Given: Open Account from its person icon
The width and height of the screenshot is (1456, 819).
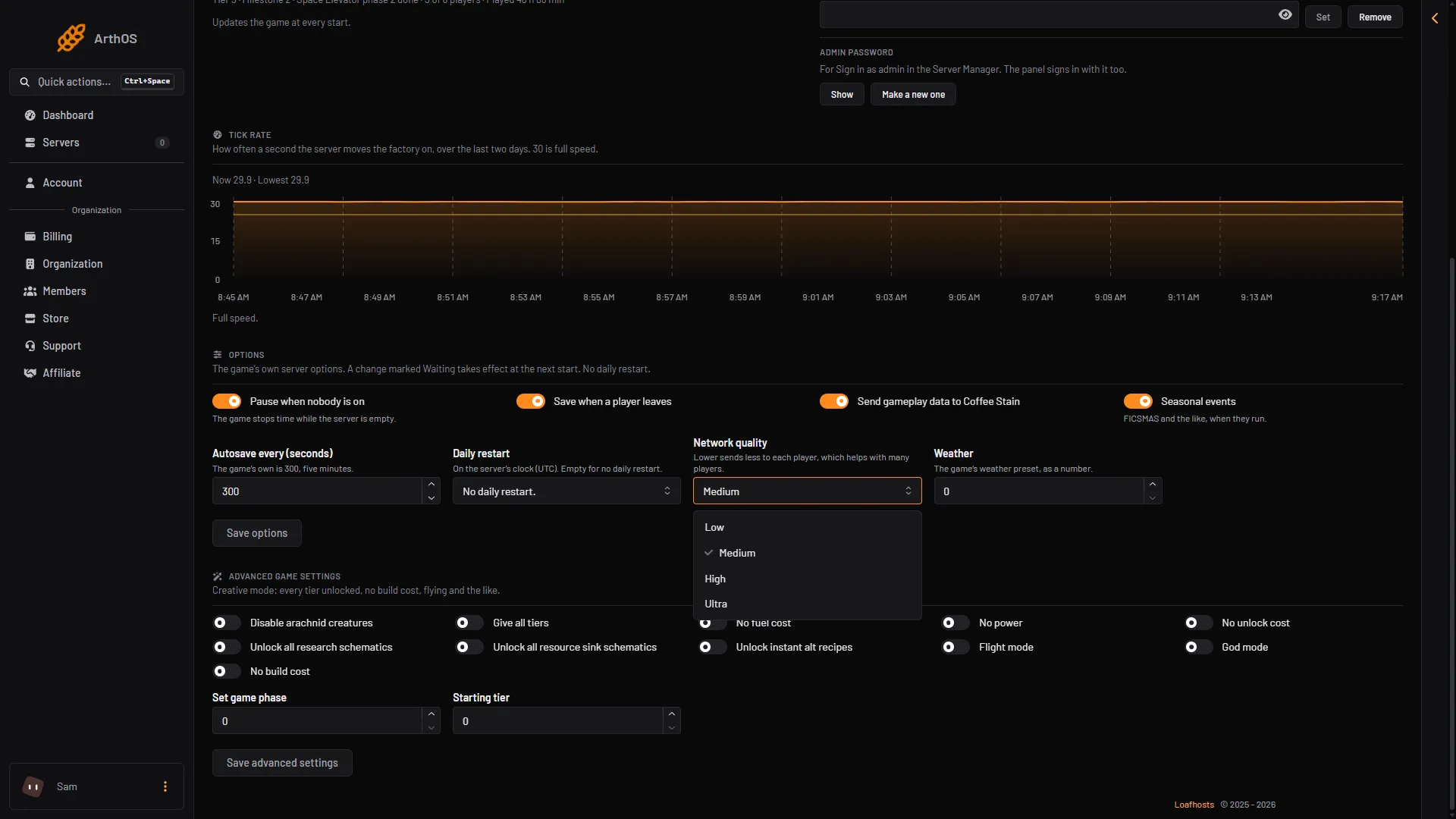Looking at the screenshot, I should [30, 183].
